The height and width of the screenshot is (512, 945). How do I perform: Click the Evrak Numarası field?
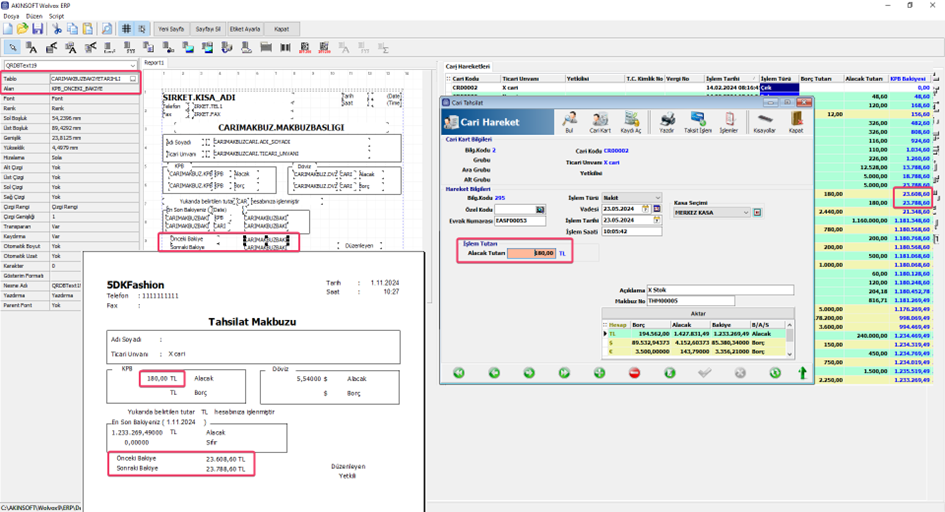(520, 221)
